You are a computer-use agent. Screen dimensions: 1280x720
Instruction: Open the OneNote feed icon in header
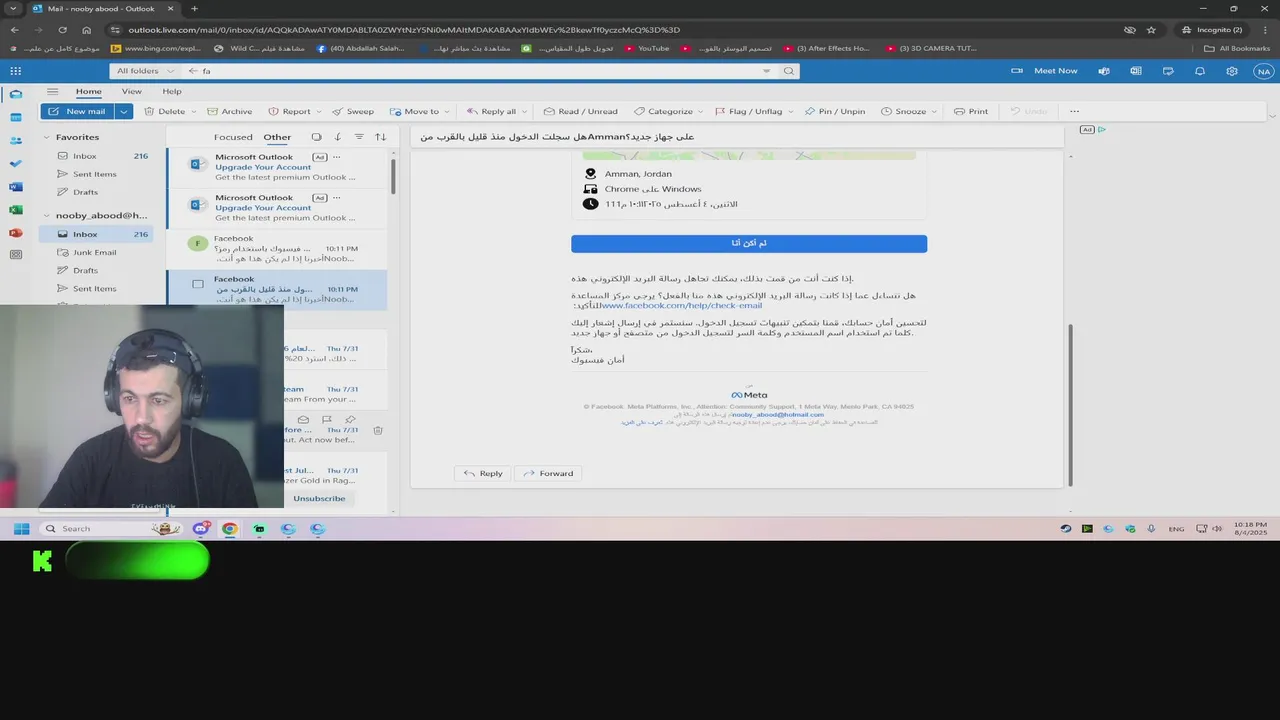coord(1136,71)
